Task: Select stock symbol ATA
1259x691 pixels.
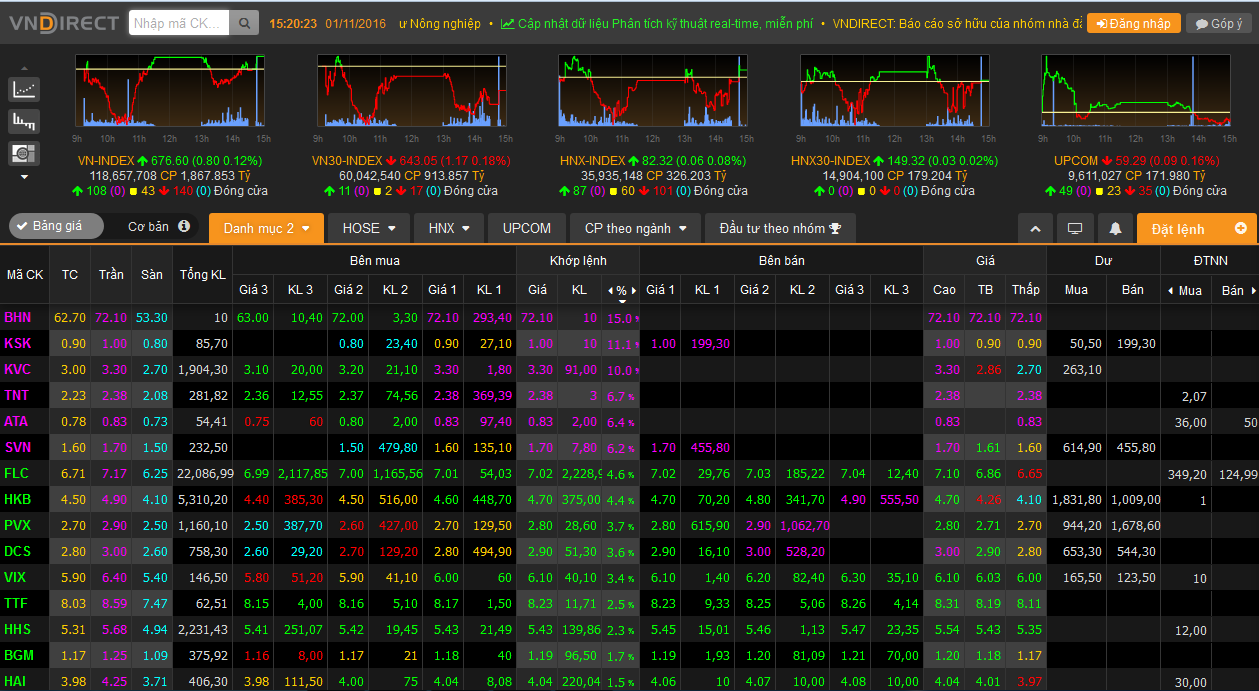Action: (17, 421)
